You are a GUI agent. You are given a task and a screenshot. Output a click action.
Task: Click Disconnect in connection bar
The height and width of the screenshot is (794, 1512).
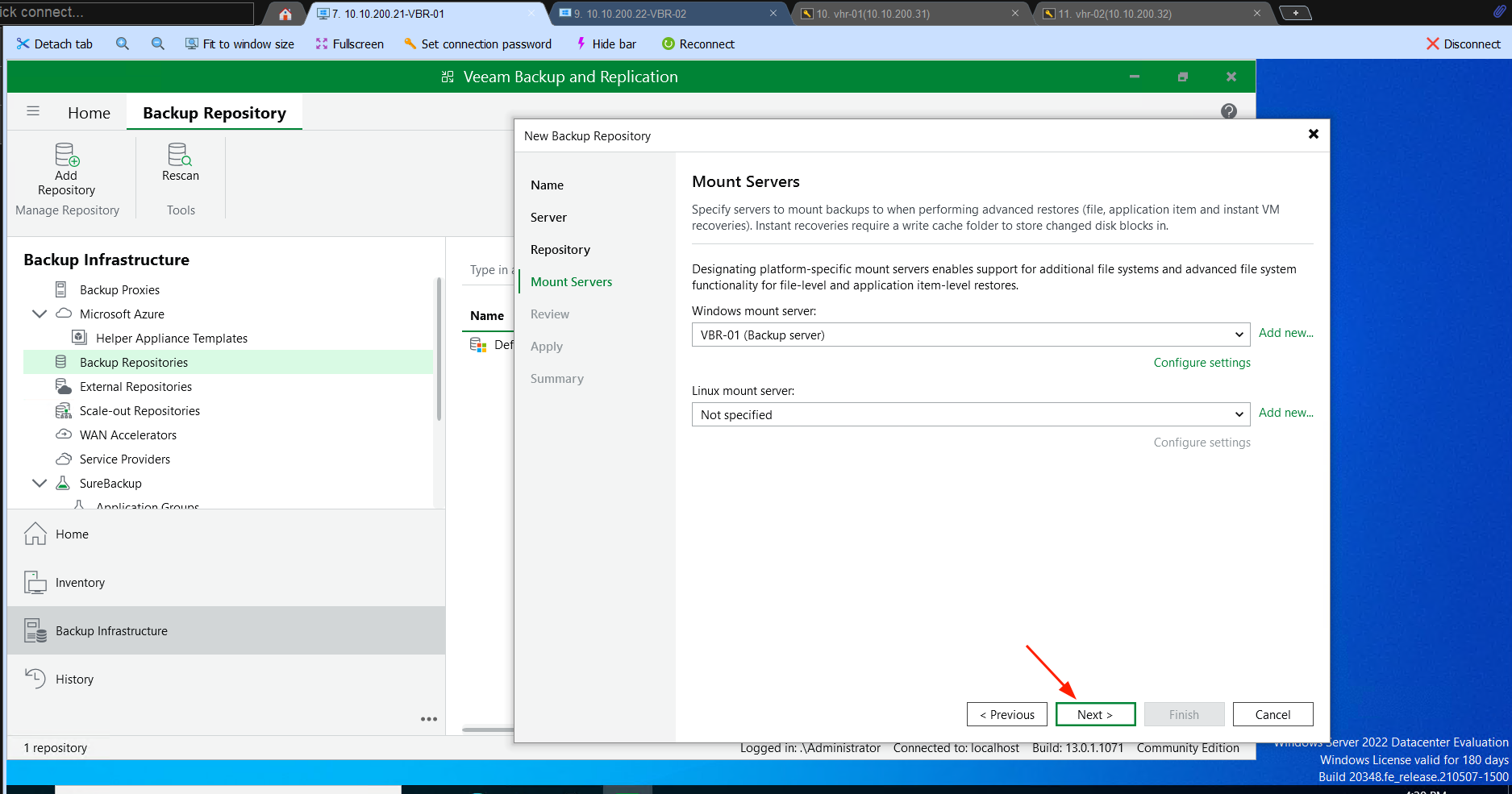click(x=1464, y=44)
